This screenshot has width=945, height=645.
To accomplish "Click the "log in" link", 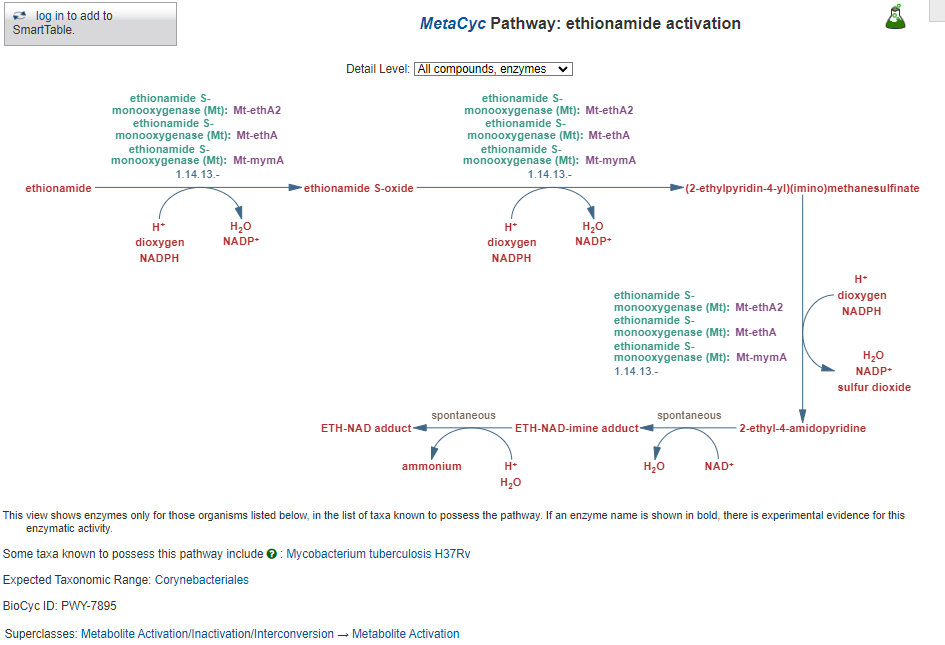I will [x=50, y=16].
